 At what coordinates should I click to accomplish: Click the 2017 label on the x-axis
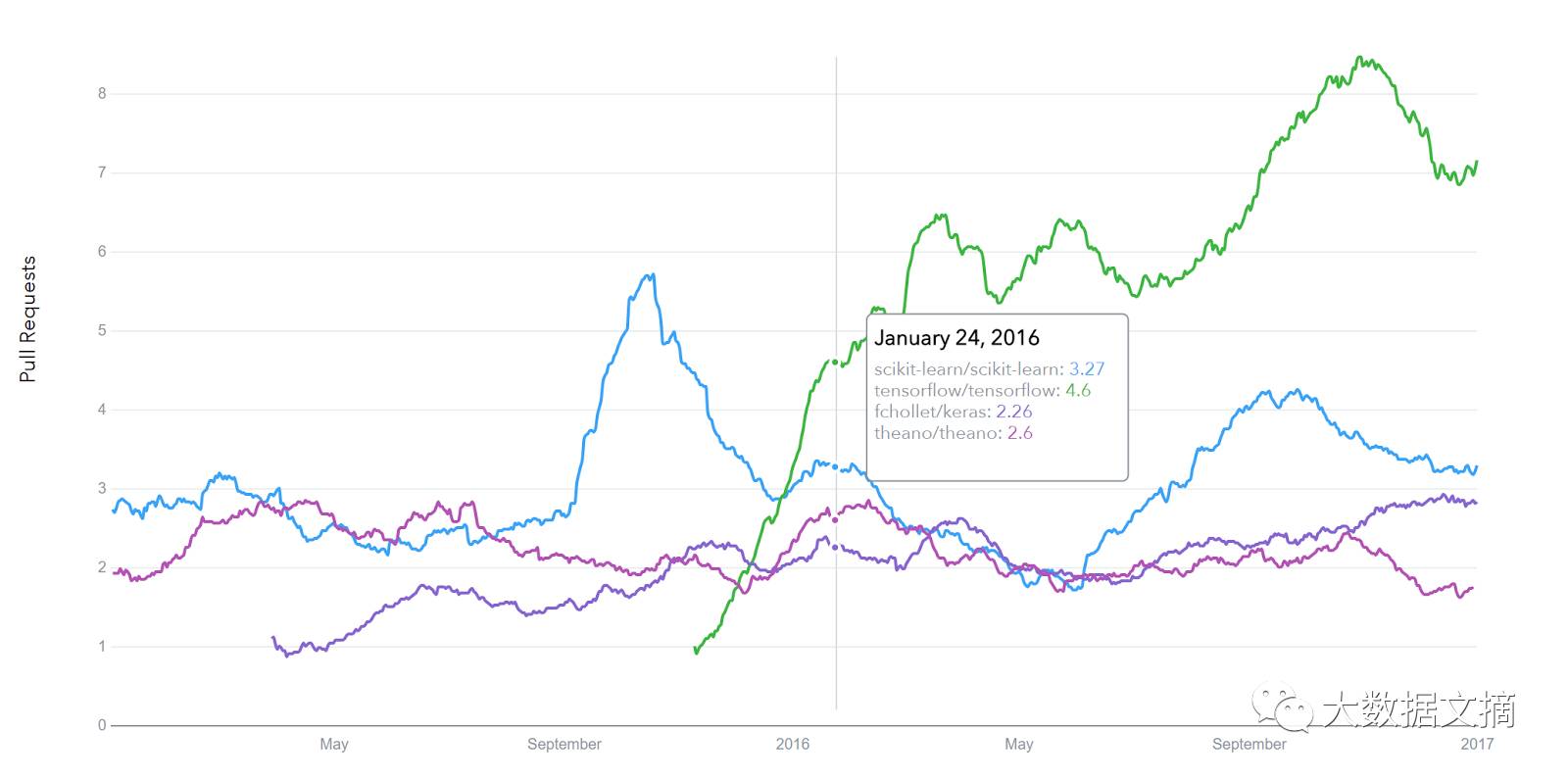point(1477,744)
